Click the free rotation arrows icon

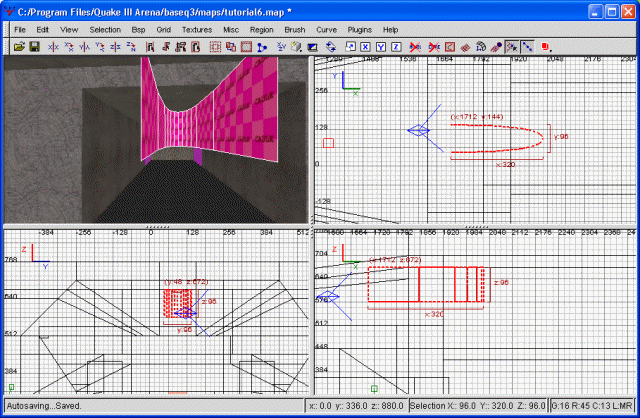pyautogui.click(x=331, y=47)
